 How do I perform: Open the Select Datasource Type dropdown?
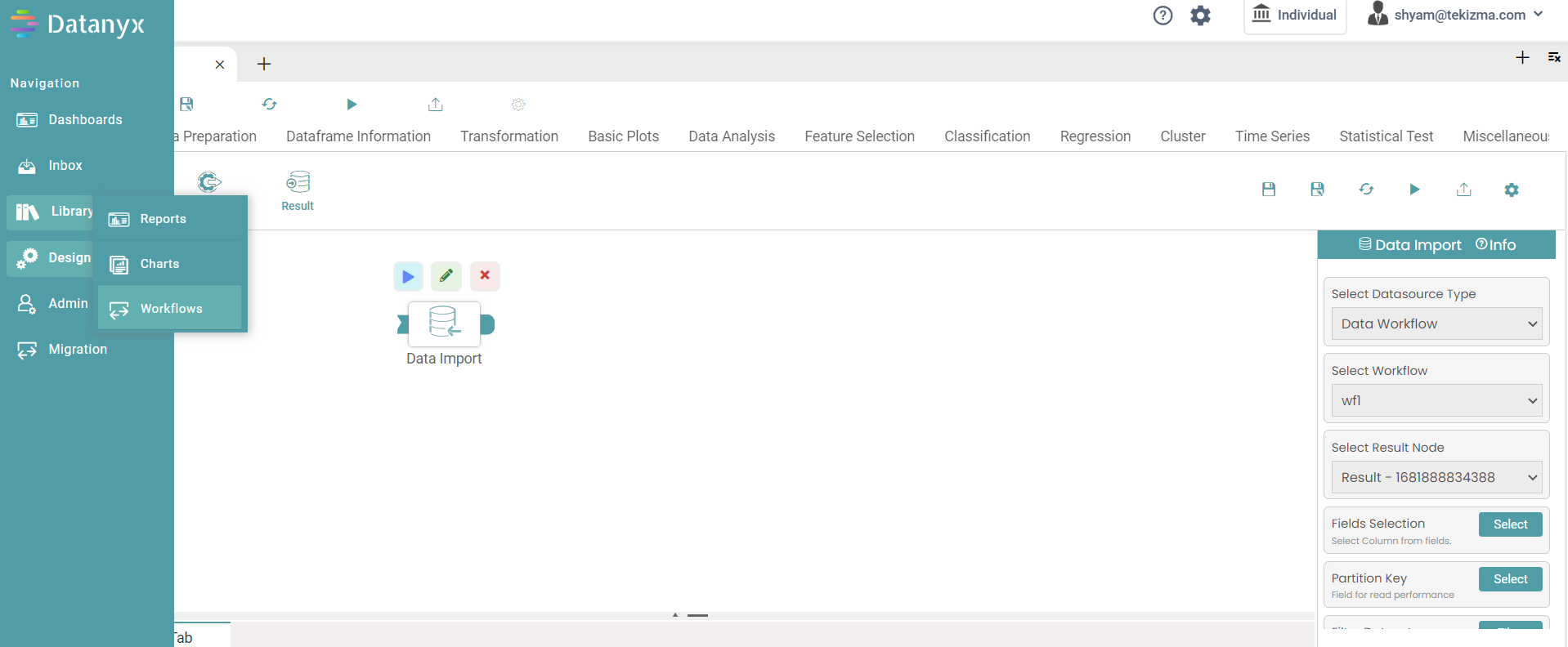[1436, 323]
